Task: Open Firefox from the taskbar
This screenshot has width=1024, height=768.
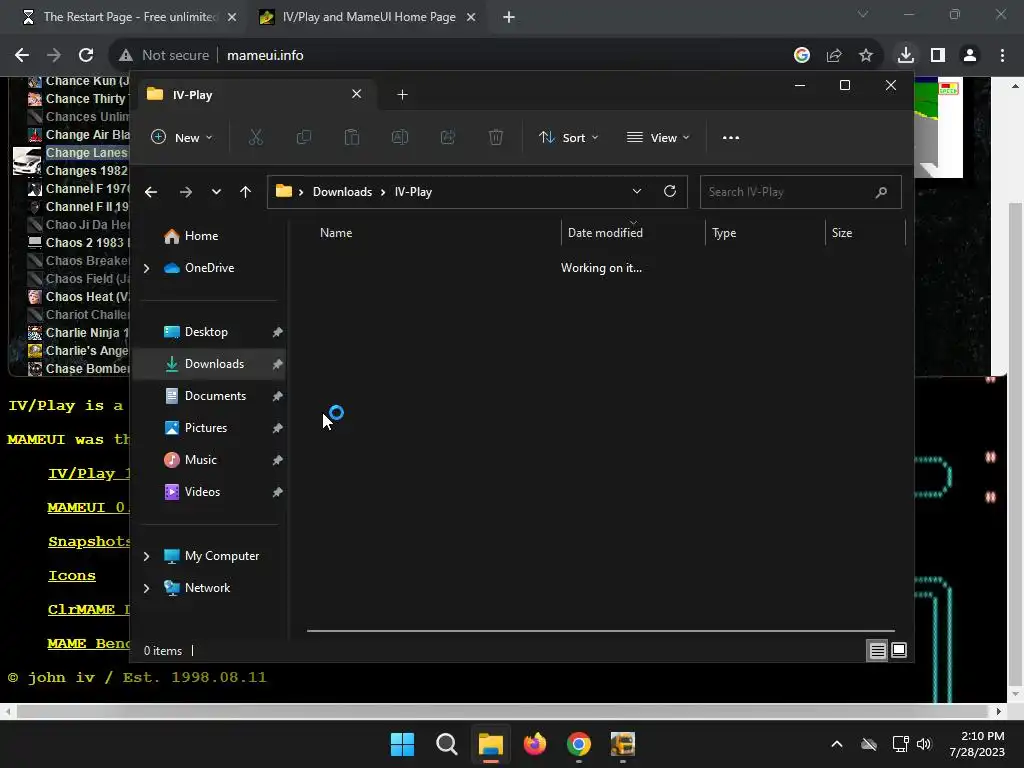Action: pyautogui.click(x=535, y=744)
